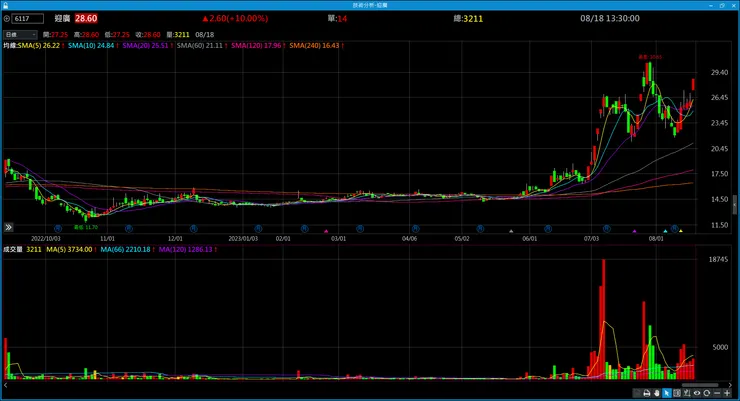The width and height of the screenshot is (740, 401).
Task: Click the SMA(20) 25.51 indicator label
Action: tap(145, 46)
